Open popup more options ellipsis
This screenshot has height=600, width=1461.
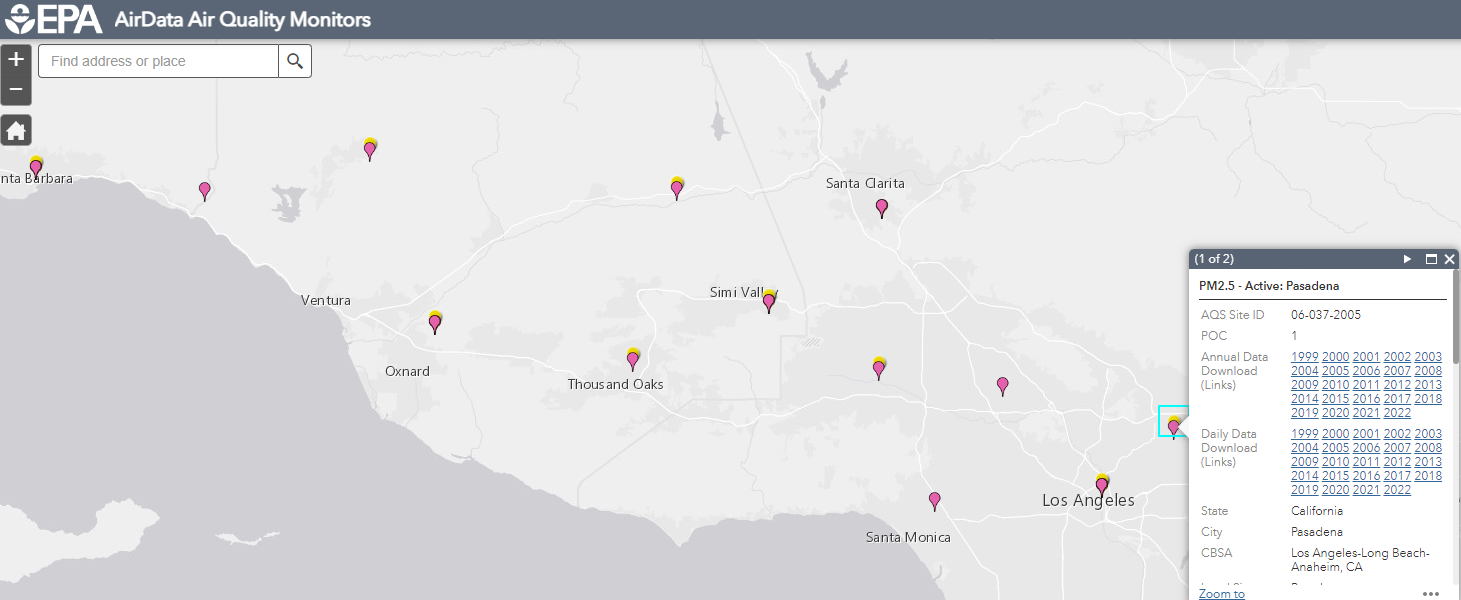tap(1431, 593)
